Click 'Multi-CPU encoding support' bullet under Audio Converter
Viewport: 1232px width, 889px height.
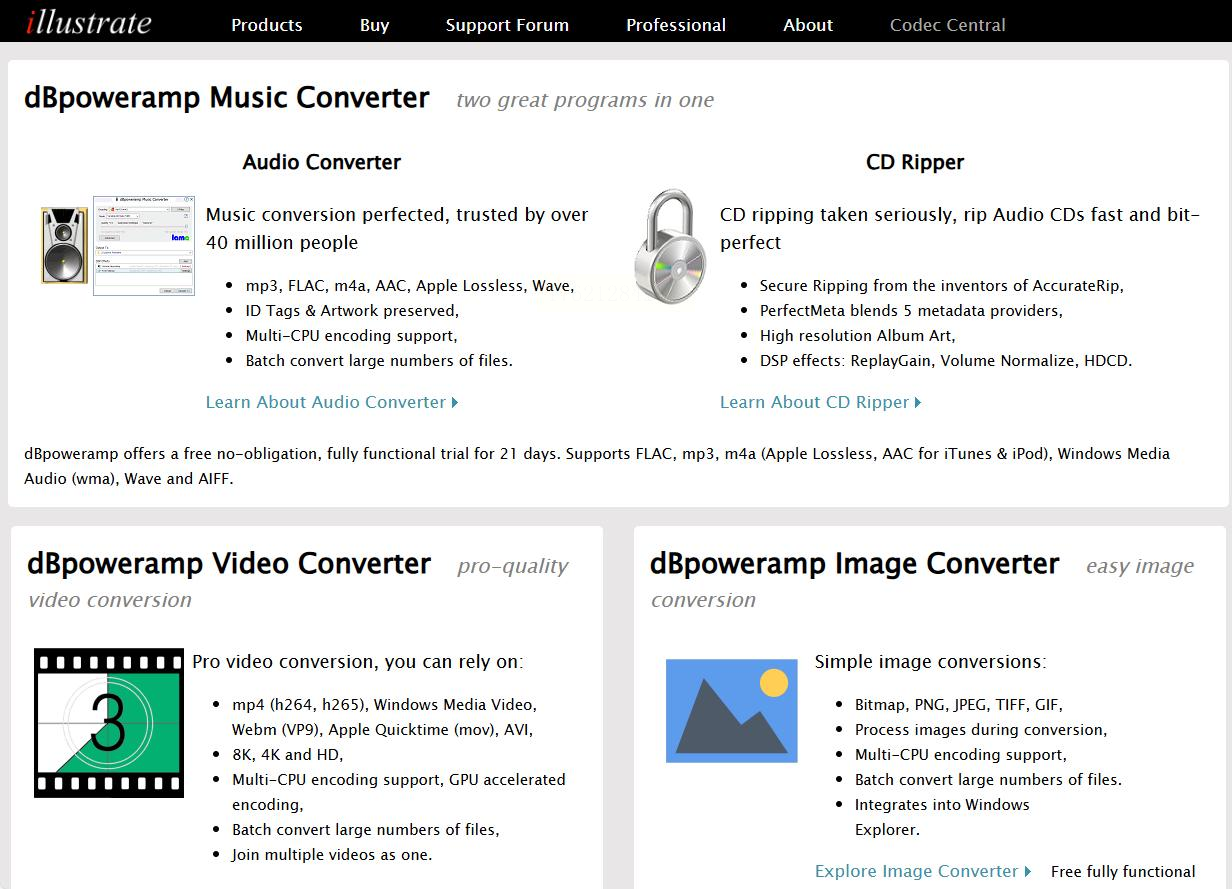351,336
